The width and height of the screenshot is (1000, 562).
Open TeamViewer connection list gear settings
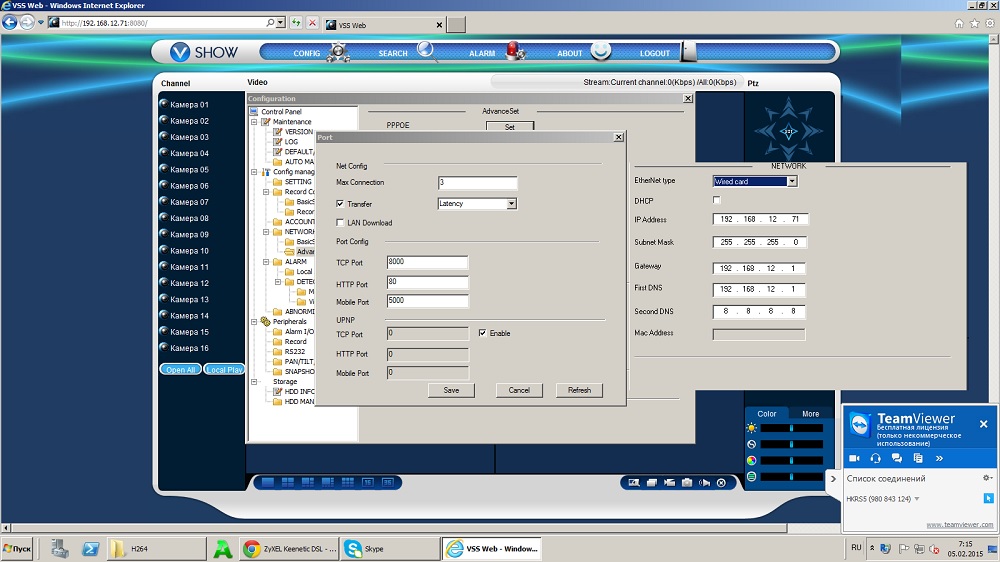(987, 478)
